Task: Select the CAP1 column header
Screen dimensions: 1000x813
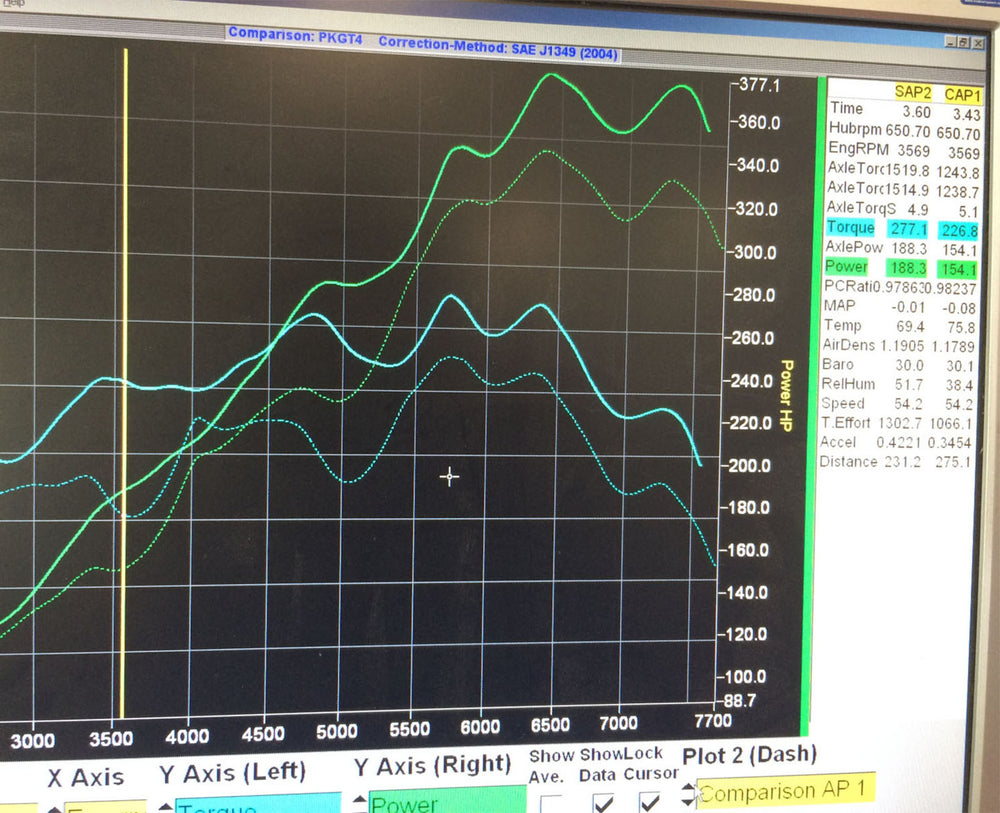Action: click(x=962, y=93)
